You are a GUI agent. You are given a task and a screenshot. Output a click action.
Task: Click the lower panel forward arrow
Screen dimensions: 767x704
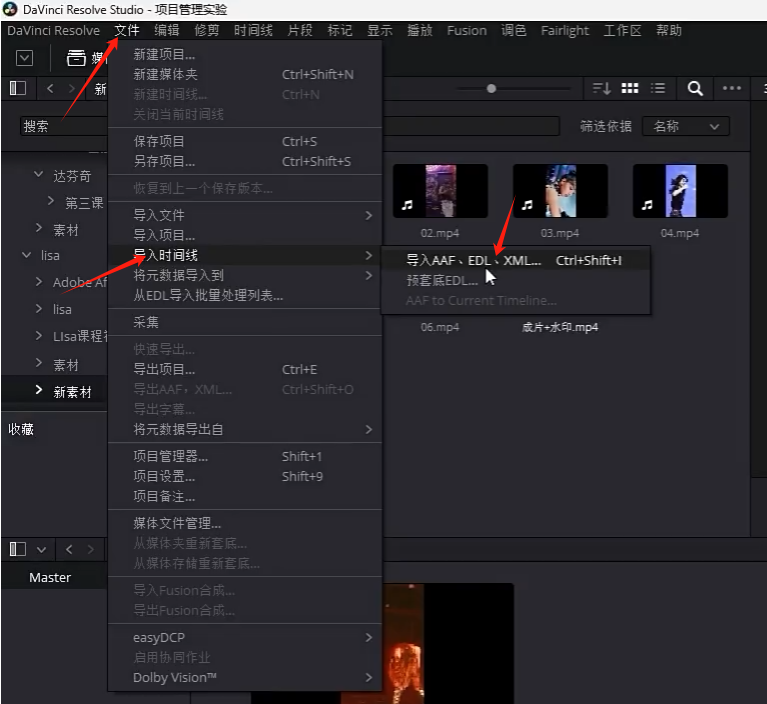pyautogui.click(x=90, y=549)
